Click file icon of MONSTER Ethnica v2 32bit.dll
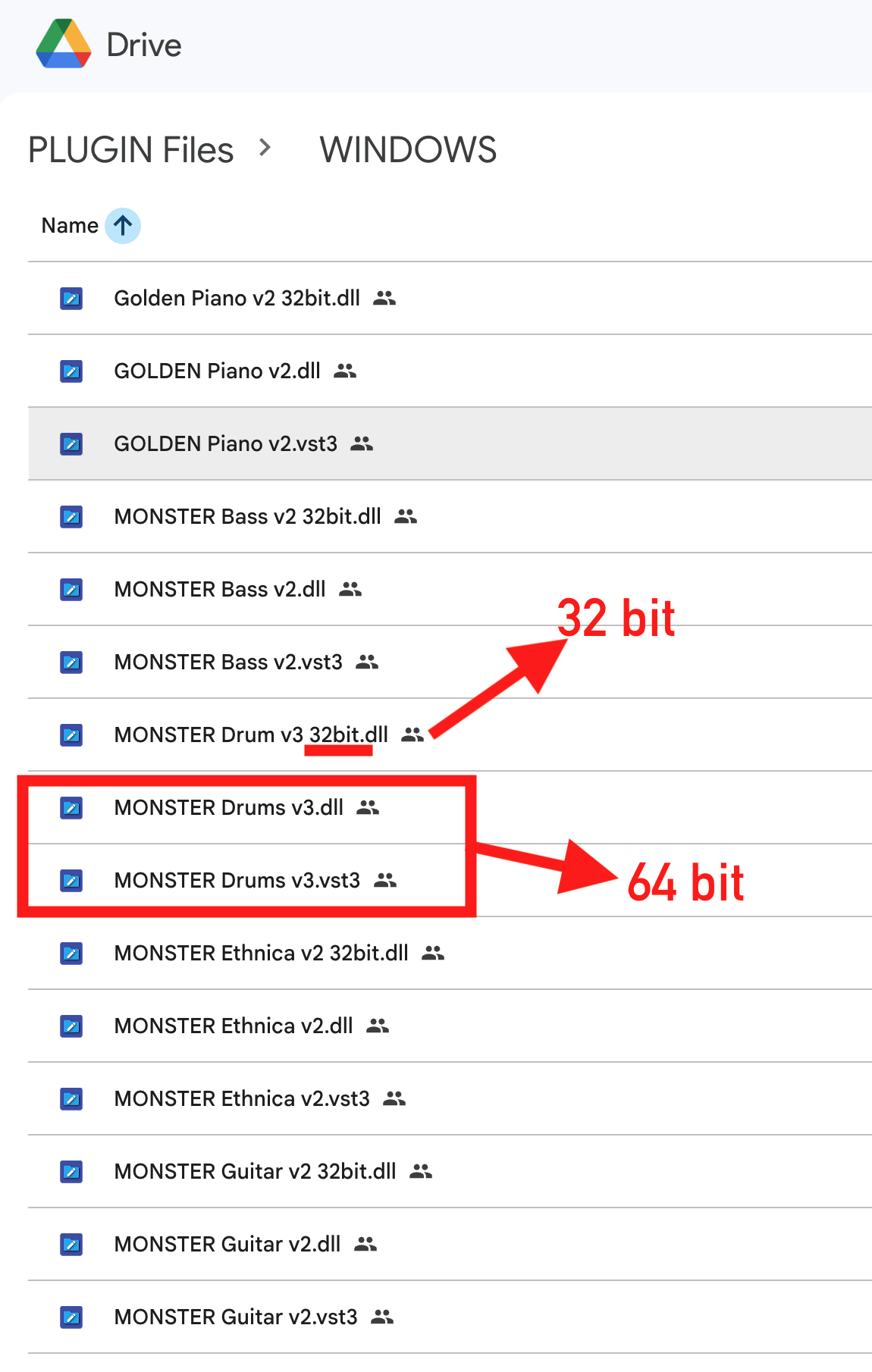Viewport: 872px width, 1372px height. (x=71, y=953)
